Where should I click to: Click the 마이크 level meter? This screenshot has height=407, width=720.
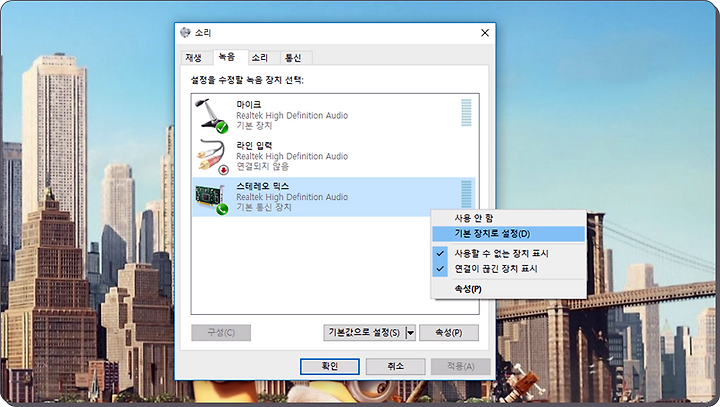(466, 113)
